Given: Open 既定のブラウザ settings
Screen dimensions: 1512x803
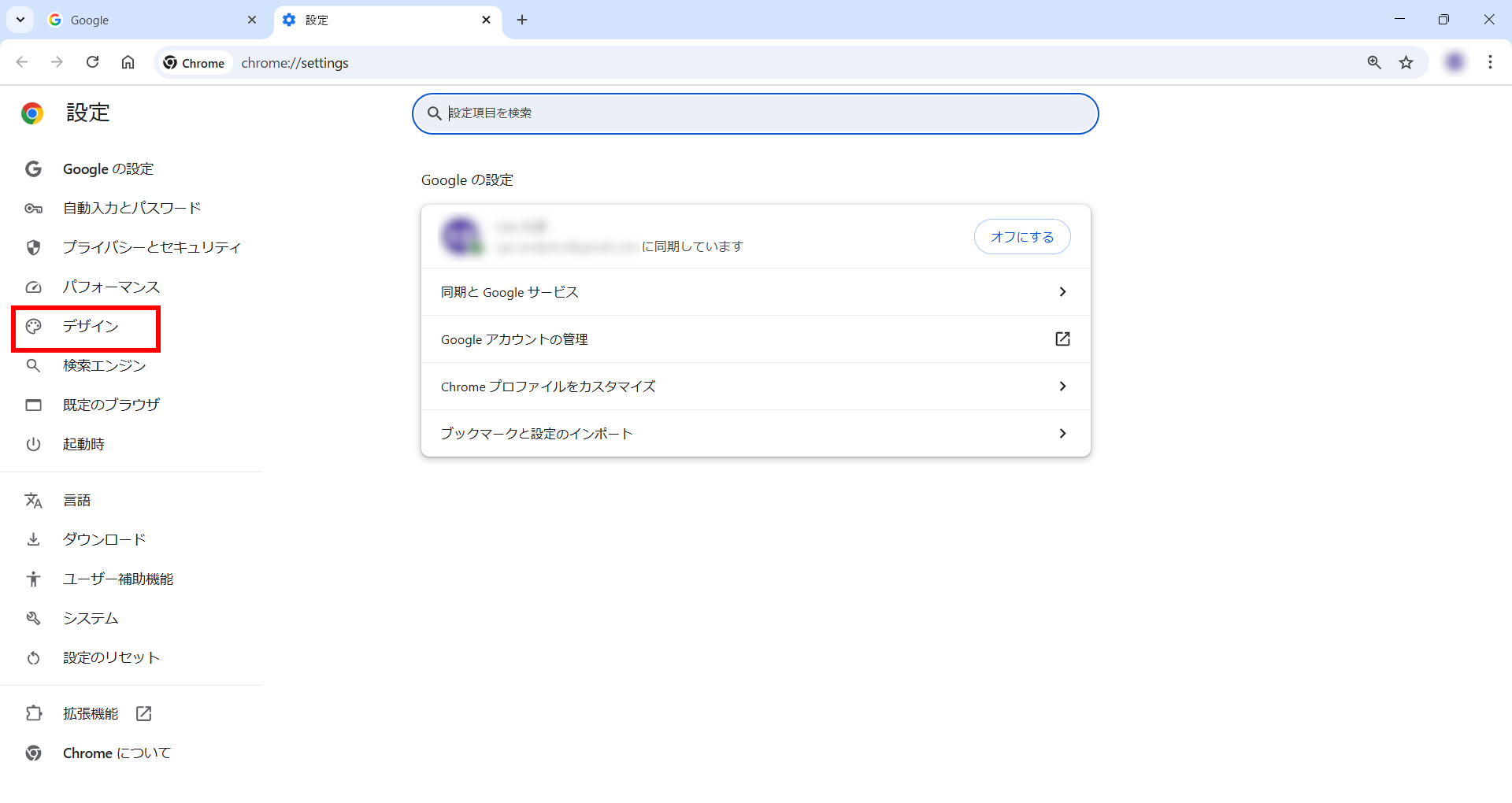Looking at the screenshot, I should [x=111, y=405].
